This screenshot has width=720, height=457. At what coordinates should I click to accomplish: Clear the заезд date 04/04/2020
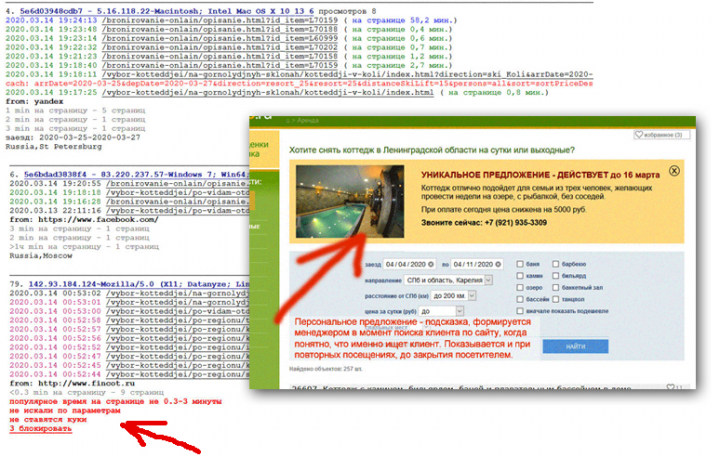coord(431,265)
